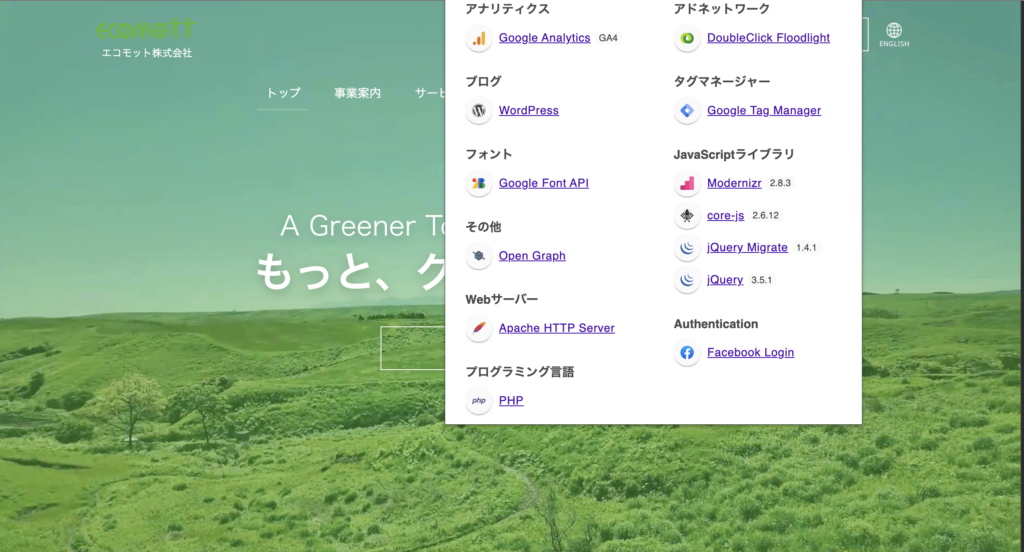Open the Apache HTTP Server link
Screen dimensions: 1024x552
pos(556,328)
